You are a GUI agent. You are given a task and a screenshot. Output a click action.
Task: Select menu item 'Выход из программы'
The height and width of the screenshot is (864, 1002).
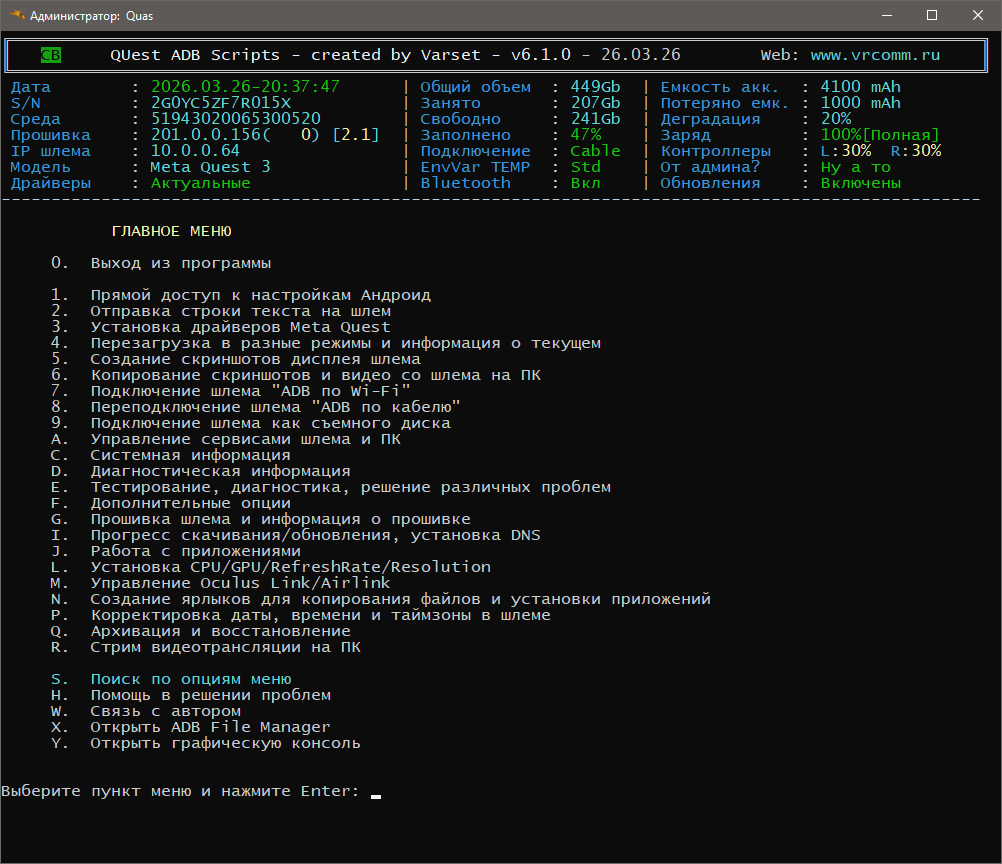click(181, 263)
